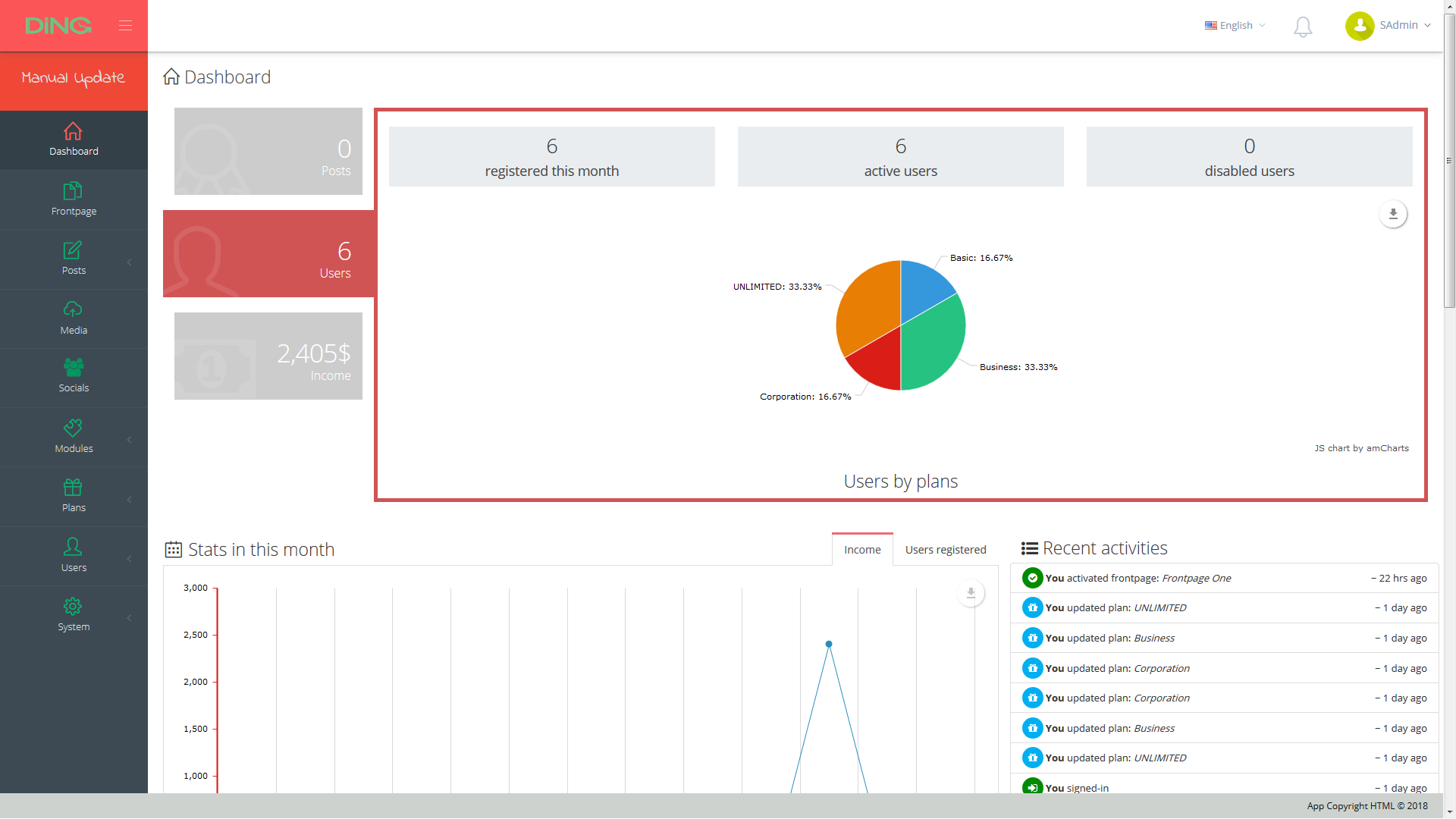This screenshot has height=819, width=1456.
Task: Expand the Modules sidebar submenu
Action: click(x=129, y=440)
